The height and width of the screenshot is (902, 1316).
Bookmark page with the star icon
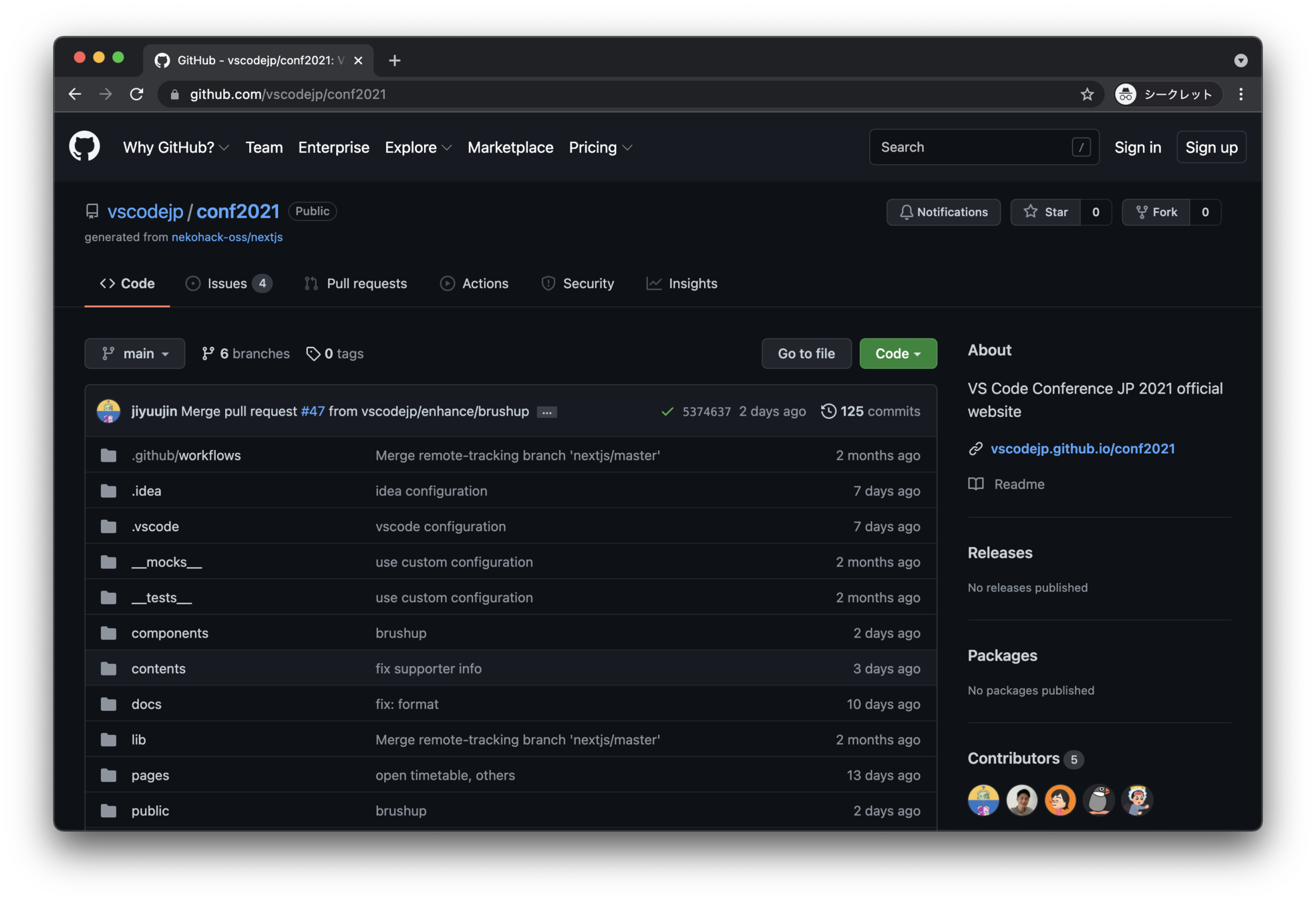pos(1087,94)
